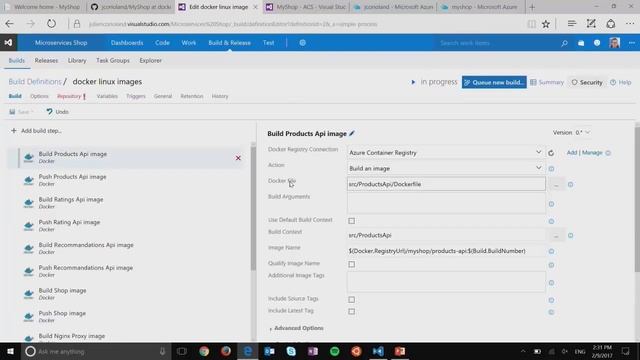Viewport: 640px width, 360px height.
Task: Expand Advanced Options section
Action: [297, 328]
